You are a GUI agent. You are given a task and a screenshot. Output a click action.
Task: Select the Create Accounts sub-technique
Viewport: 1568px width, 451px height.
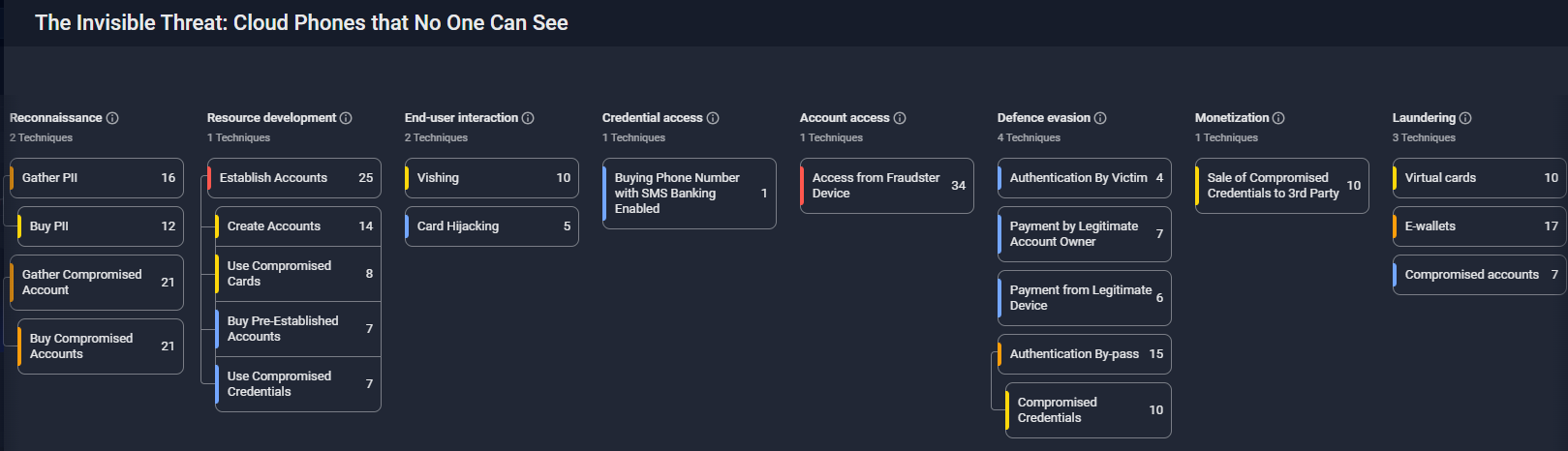pos(298,226)
